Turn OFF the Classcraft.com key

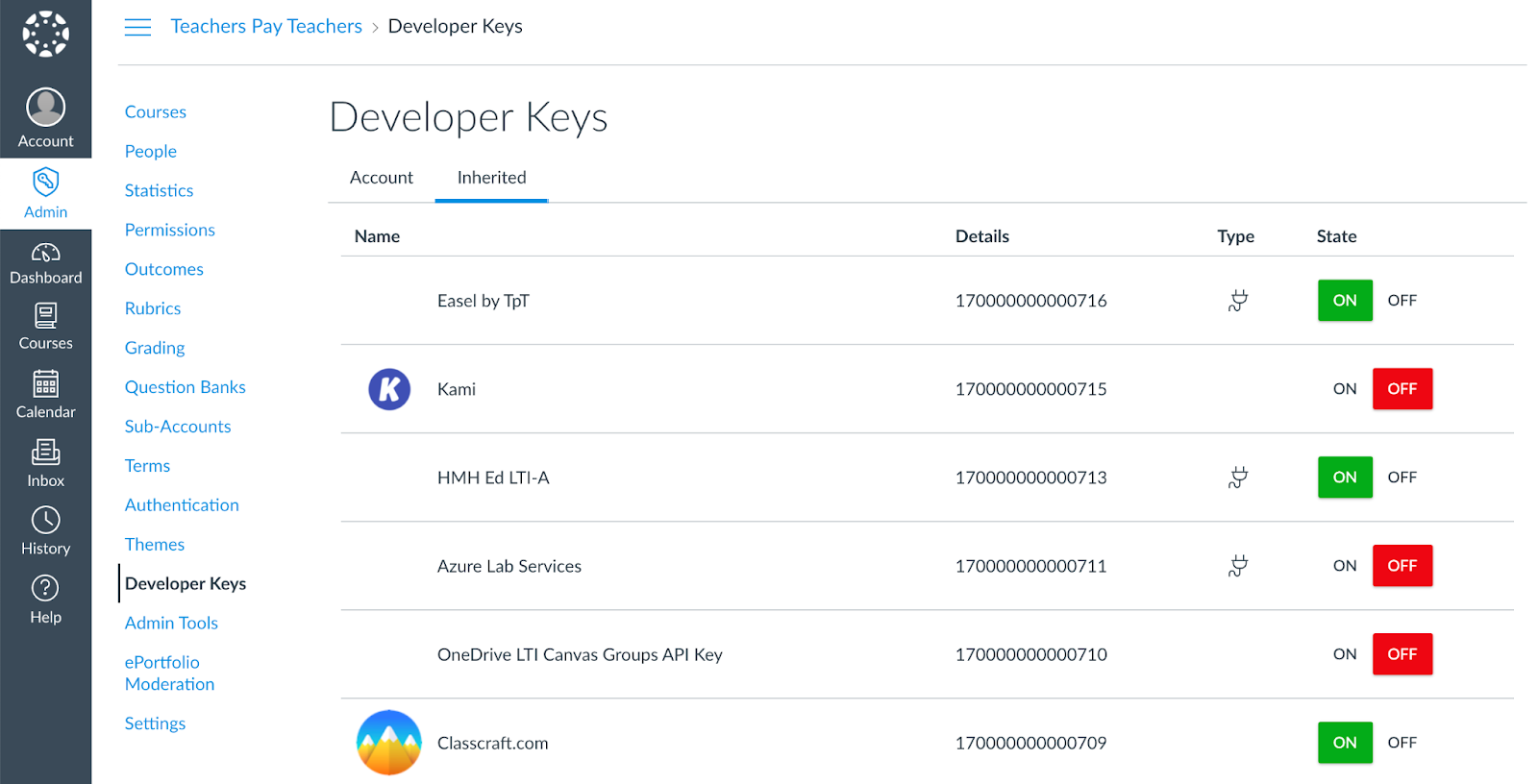coord(1402,743)
